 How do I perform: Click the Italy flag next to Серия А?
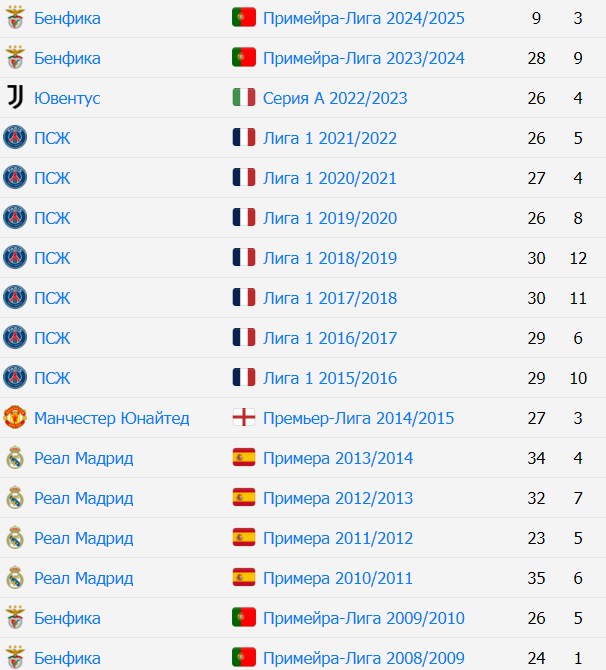pyautogui.click(x=244, y=97)
